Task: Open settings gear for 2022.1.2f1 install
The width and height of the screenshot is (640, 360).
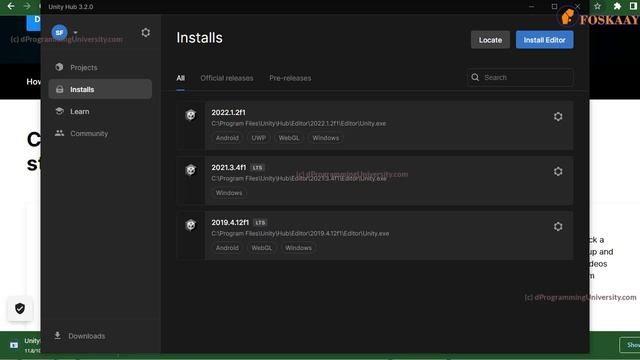Action: [558, 117]
